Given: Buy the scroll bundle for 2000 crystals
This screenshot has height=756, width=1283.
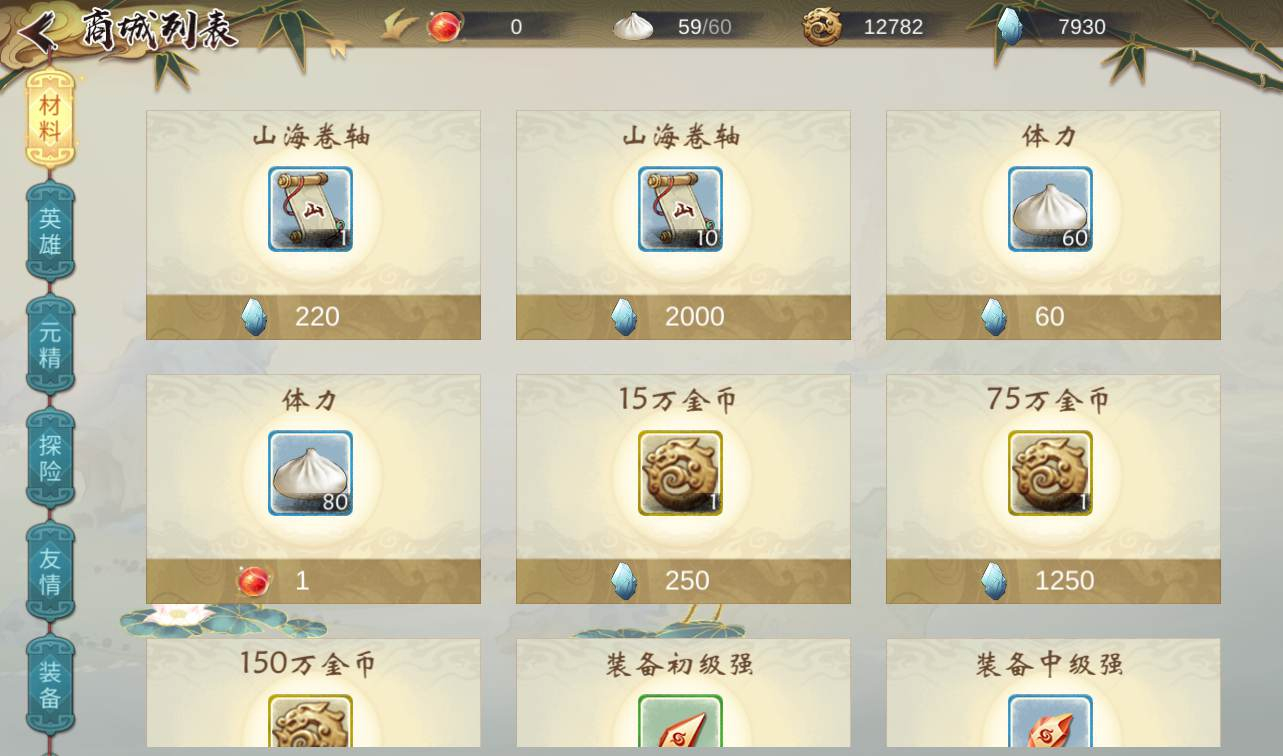Looking at the screenshot, I should pyautogui.click(x=683, y=317).
